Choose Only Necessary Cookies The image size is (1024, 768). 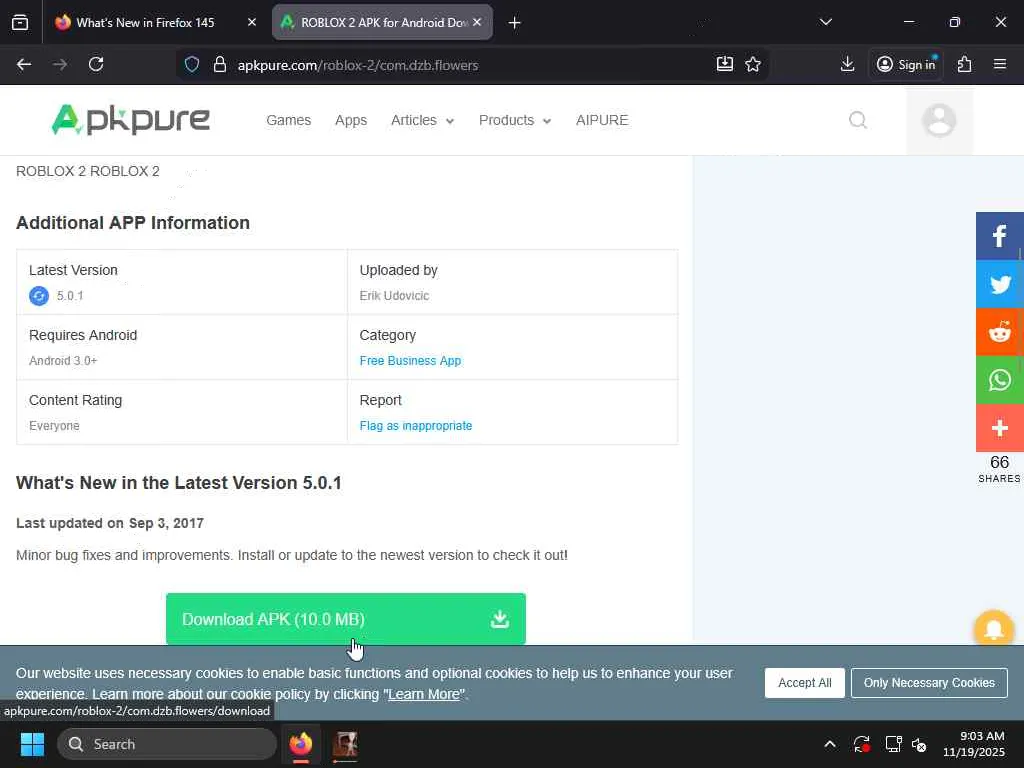929,683
